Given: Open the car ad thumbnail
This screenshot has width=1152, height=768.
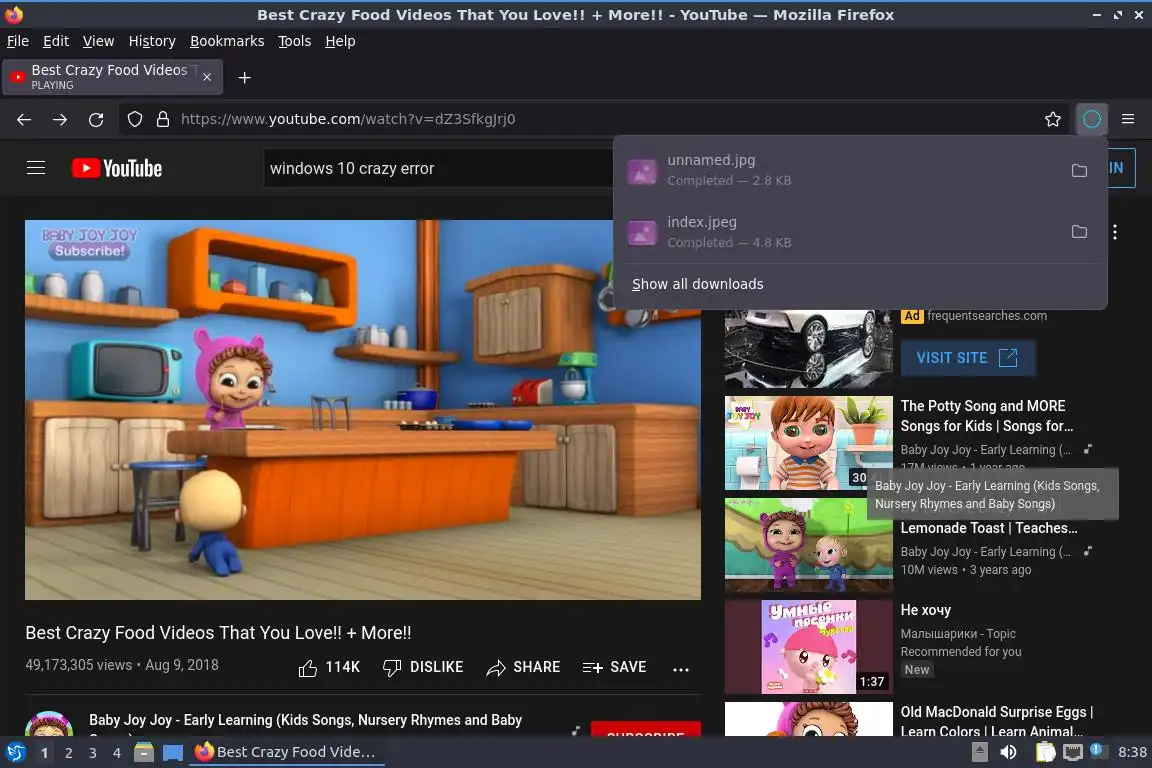Looking at the screenshot, I should coord(808,348).
